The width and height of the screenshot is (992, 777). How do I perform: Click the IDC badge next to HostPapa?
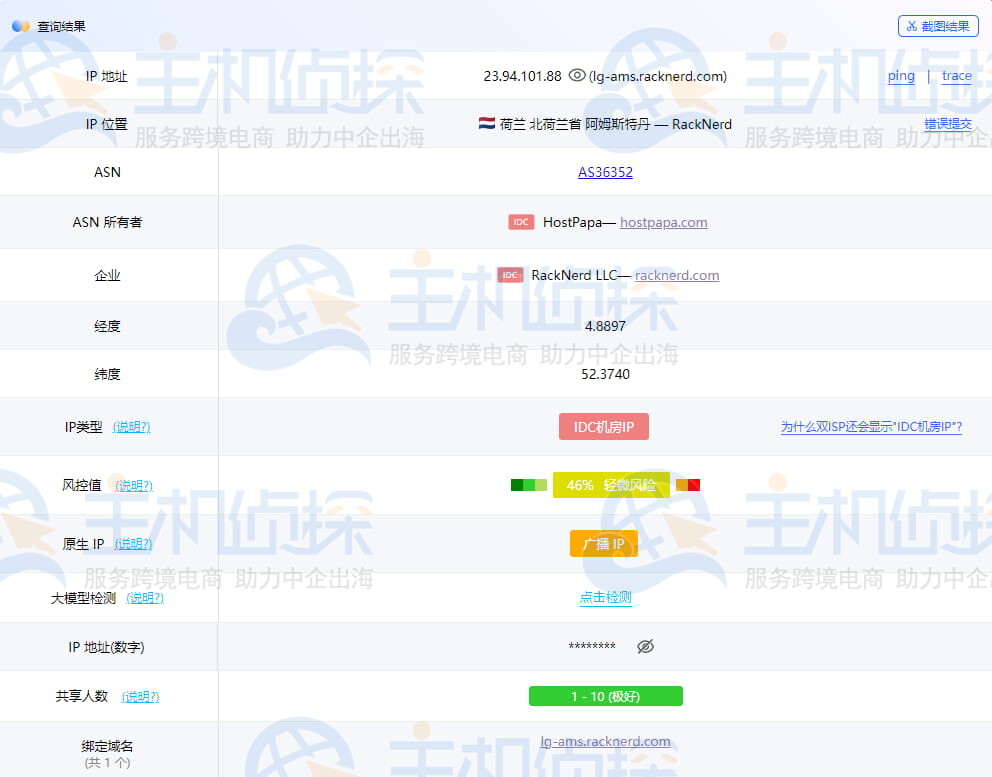click(521, 222)
